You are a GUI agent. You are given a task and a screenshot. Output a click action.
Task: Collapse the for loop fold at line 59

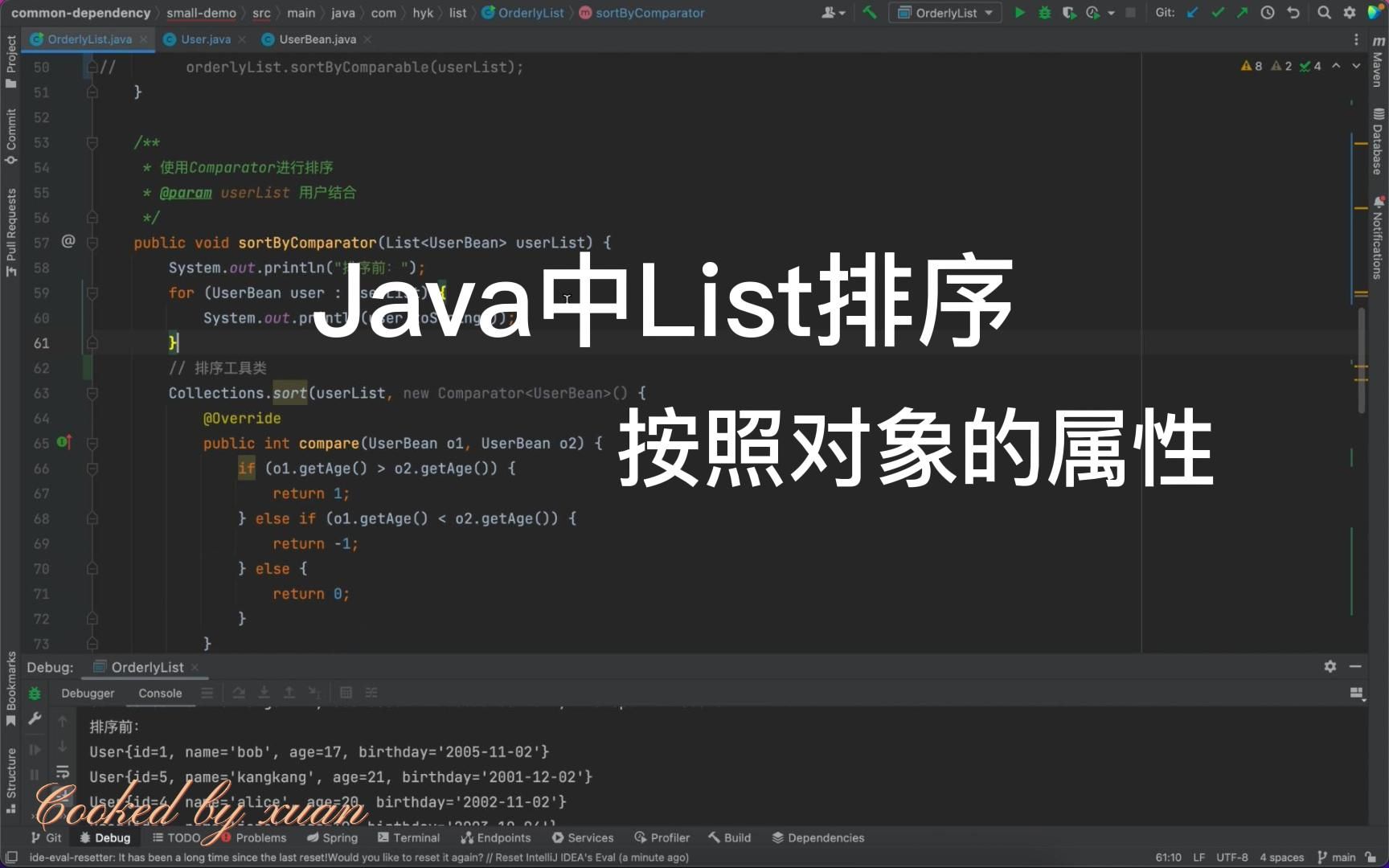point(92,293)
